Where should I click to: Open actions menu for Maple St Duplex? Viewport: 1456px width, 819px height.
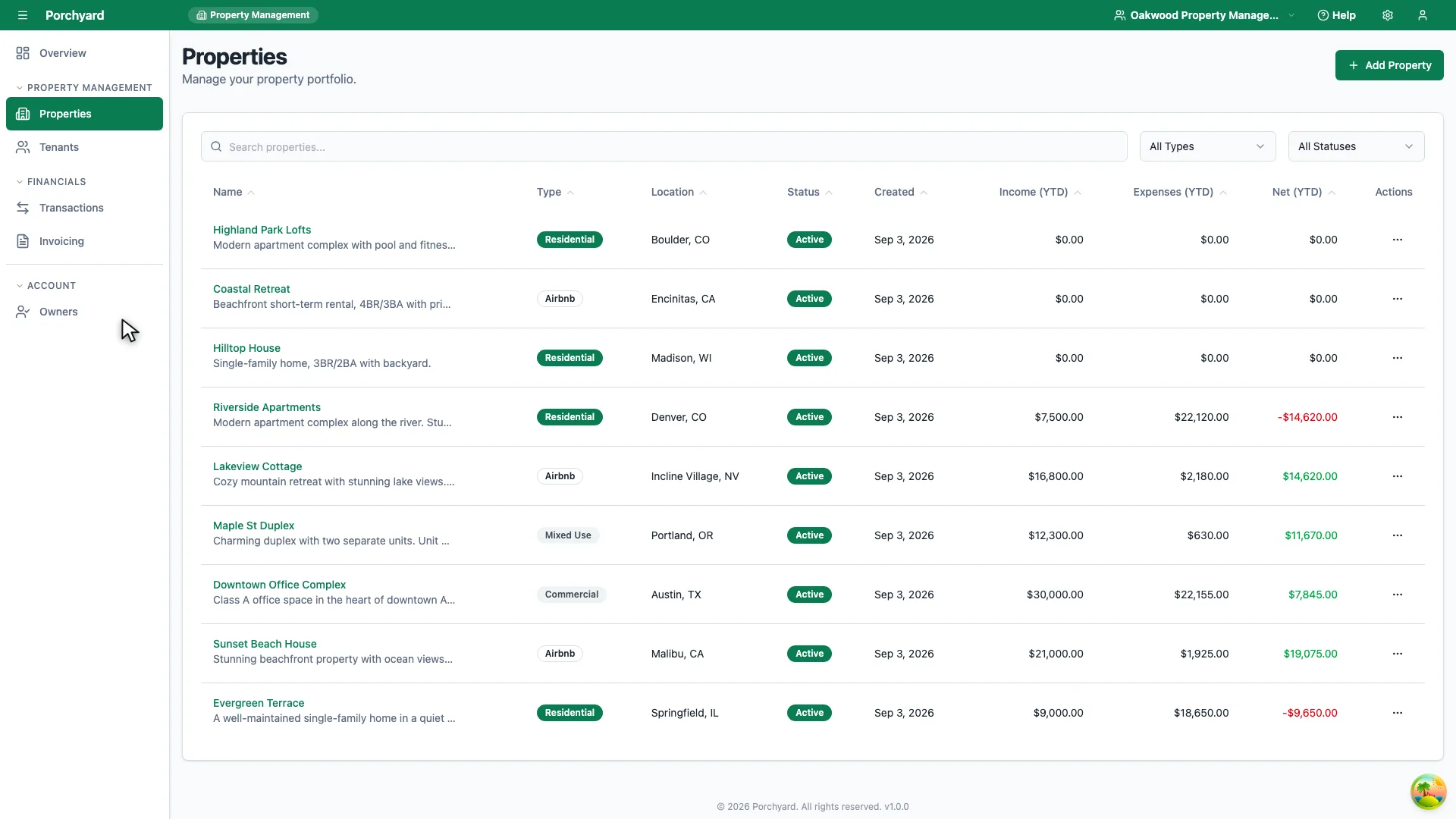pos(1398,535)
